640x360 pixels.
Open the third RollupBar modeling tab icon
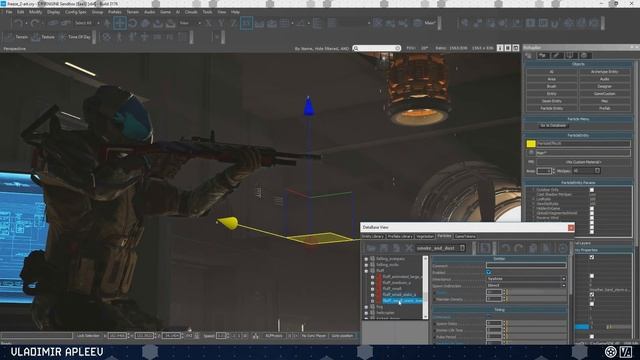(x=556, y=56)
